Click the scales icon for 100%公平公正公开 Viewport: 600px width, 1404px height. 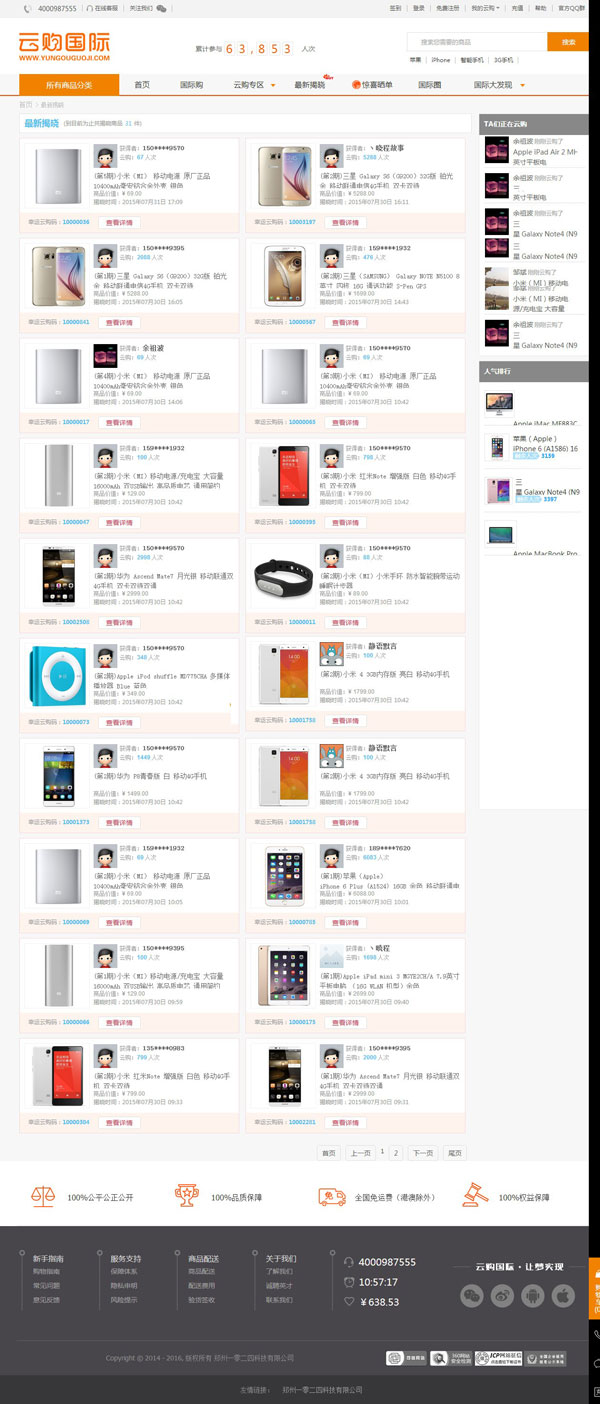tap(44, 1195)
